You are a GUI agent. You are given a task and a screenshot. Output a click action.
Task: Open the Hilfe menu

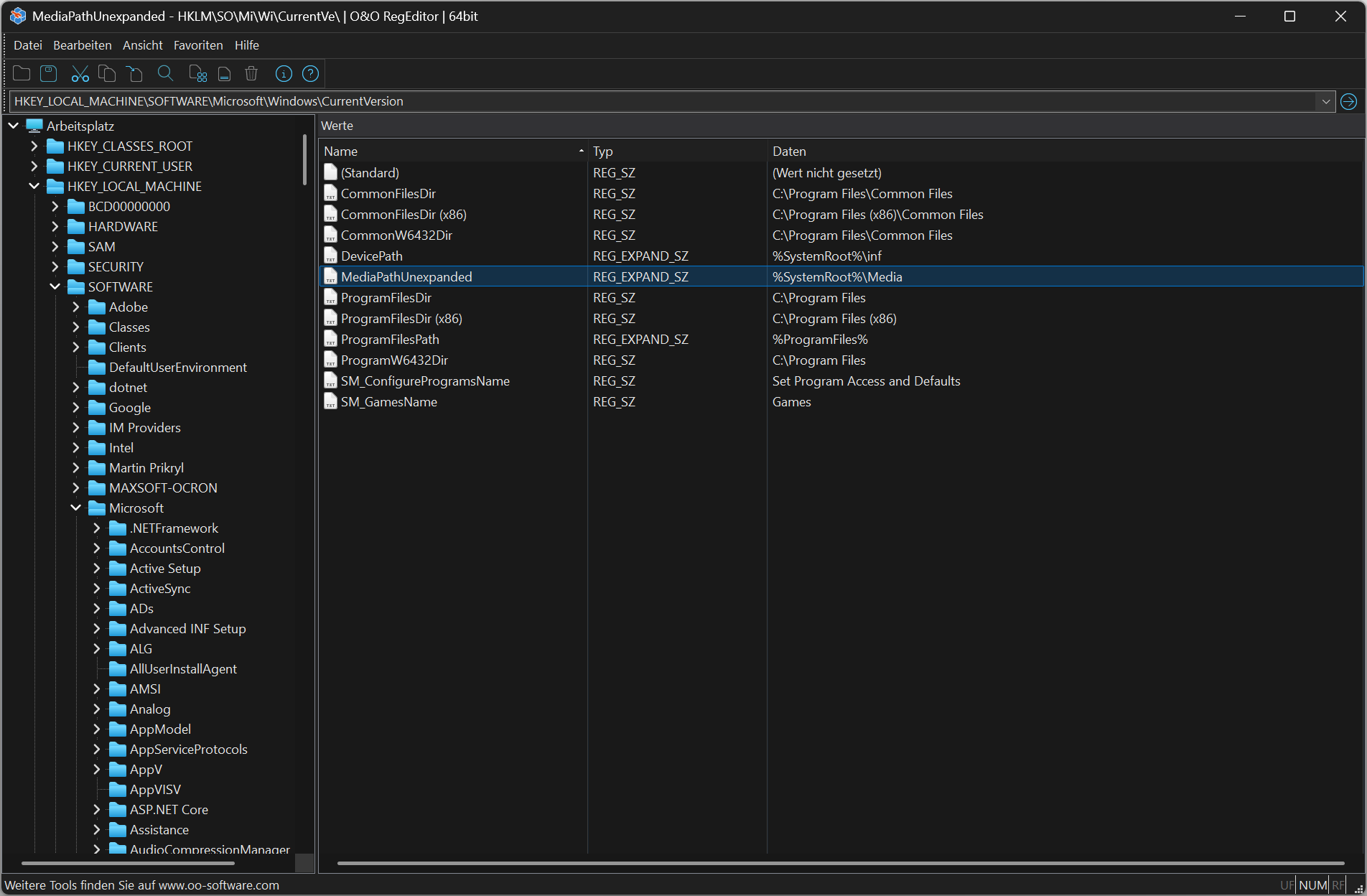coord(247,45)
